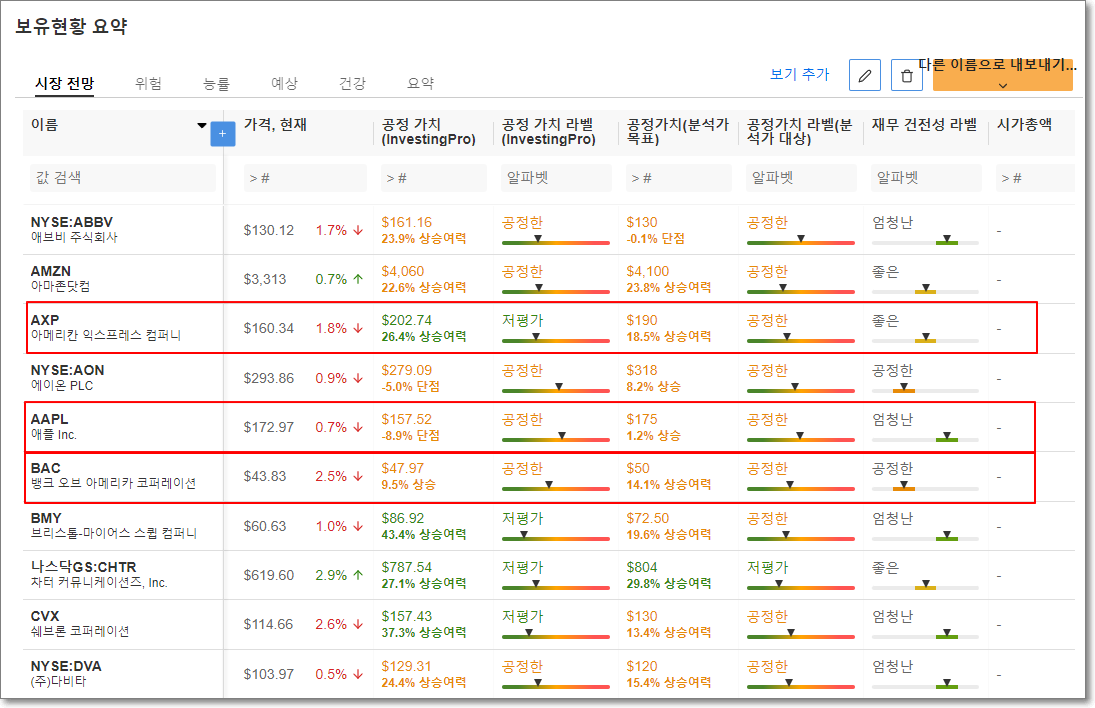This screenshot has width=1095, height=708.
Task: Click the $4,100 analyst target for AMZN
Action: [x=647, y=271]
